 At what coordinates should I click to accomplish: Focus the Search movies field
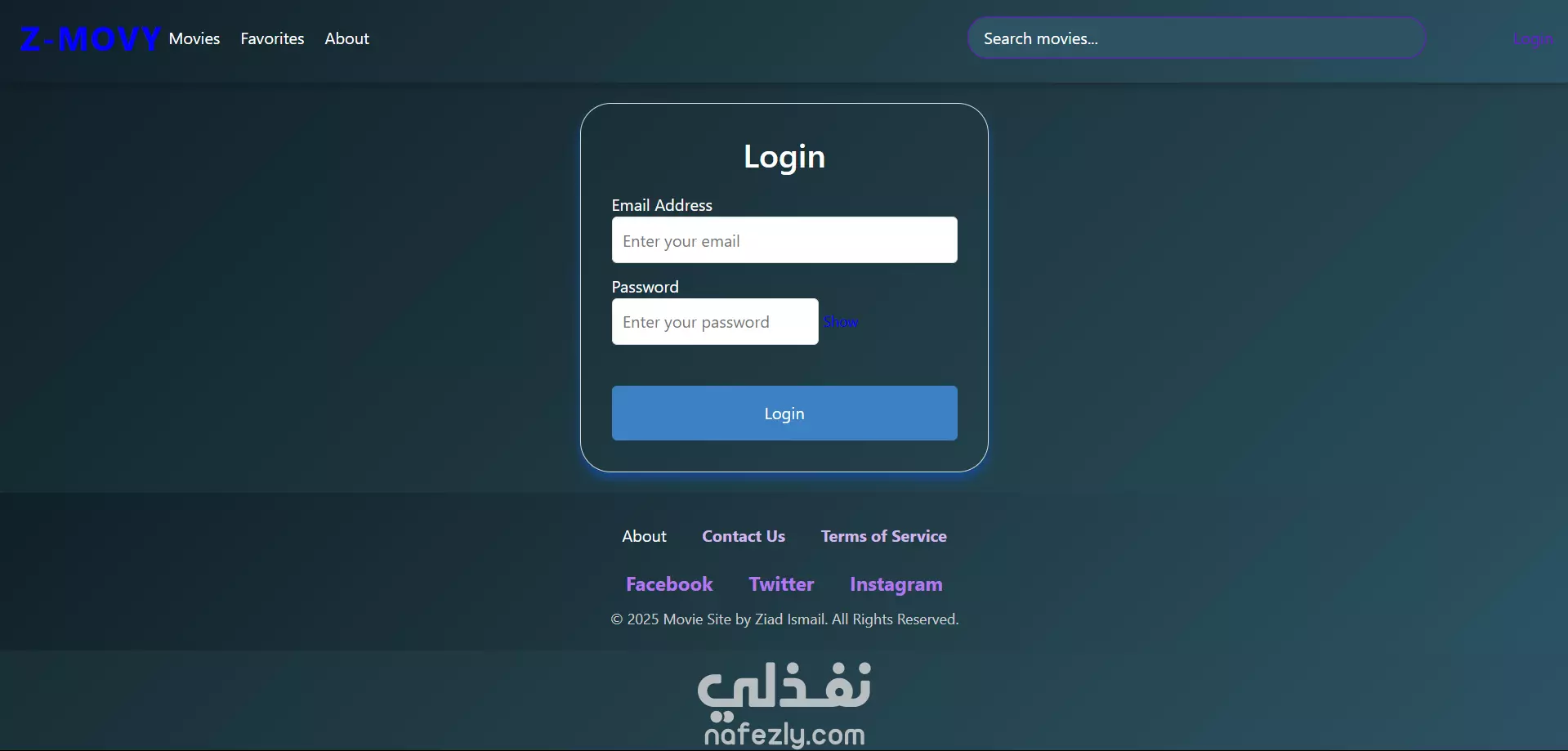[1197, 38]
